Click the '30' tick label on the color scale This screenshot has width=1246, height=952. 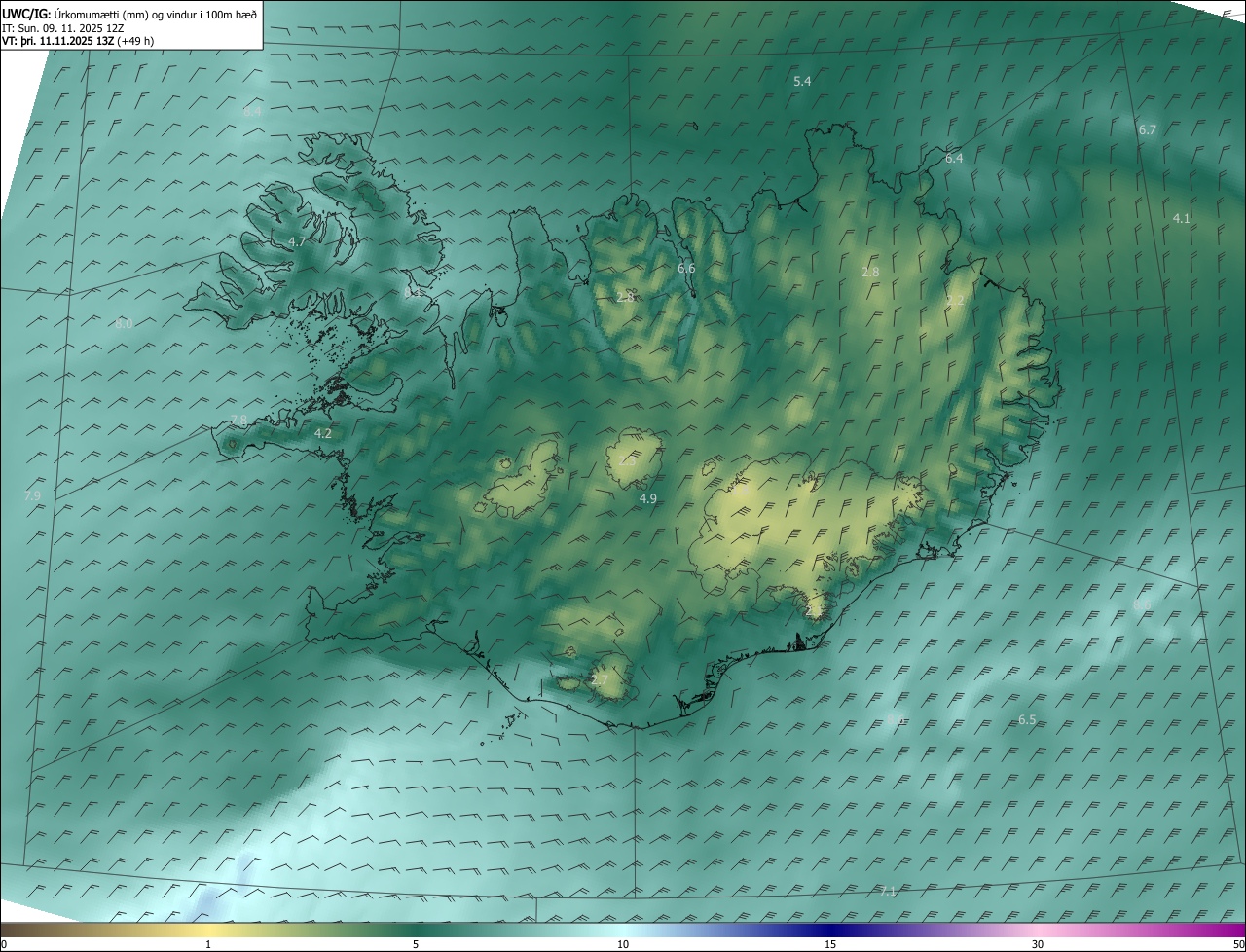tap(1038, 944)
